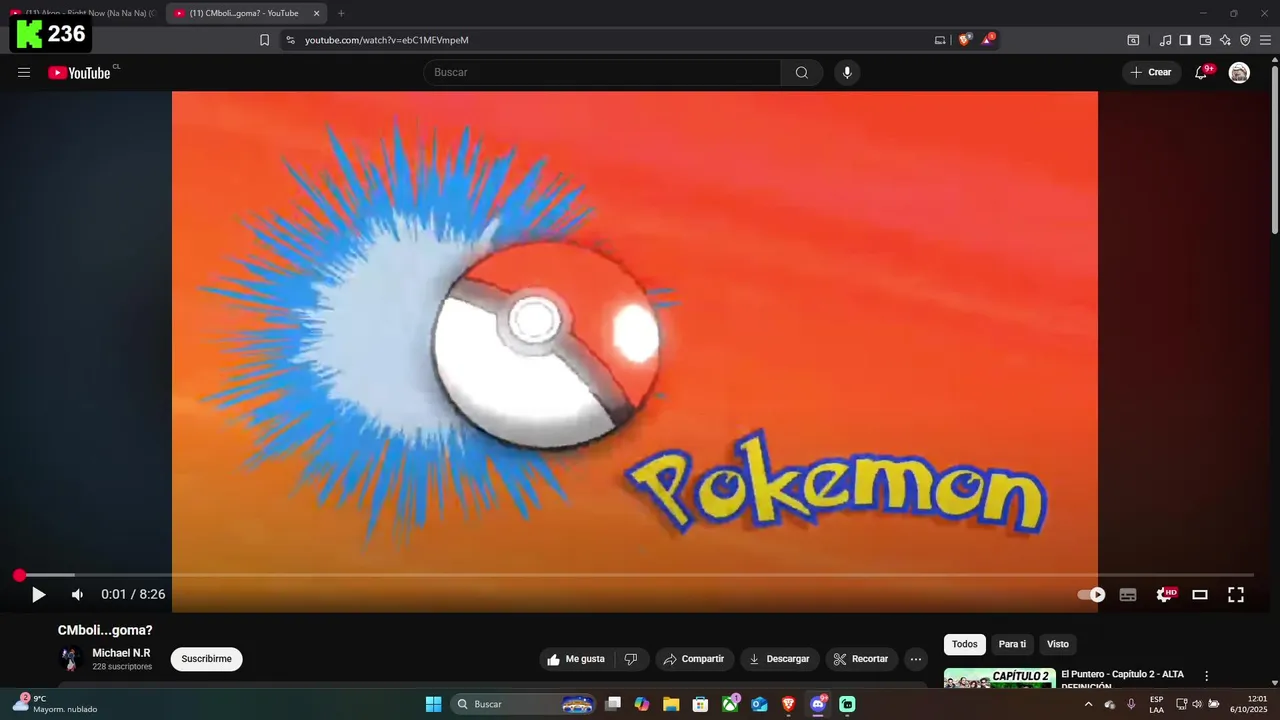The image size is (1280, 720).
Task: Play the video
Action: click(38, 594)
